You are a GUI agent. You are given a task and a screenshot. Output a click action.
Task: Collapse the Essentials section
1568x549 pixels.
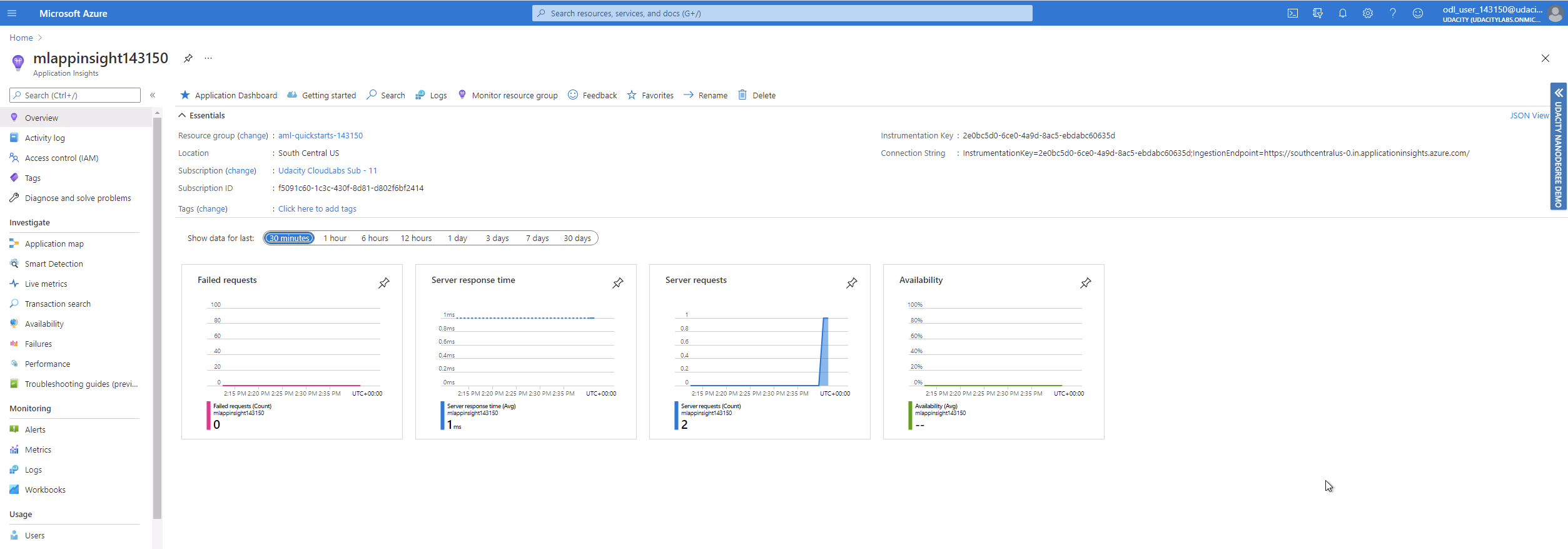click(x=201, y=115)
